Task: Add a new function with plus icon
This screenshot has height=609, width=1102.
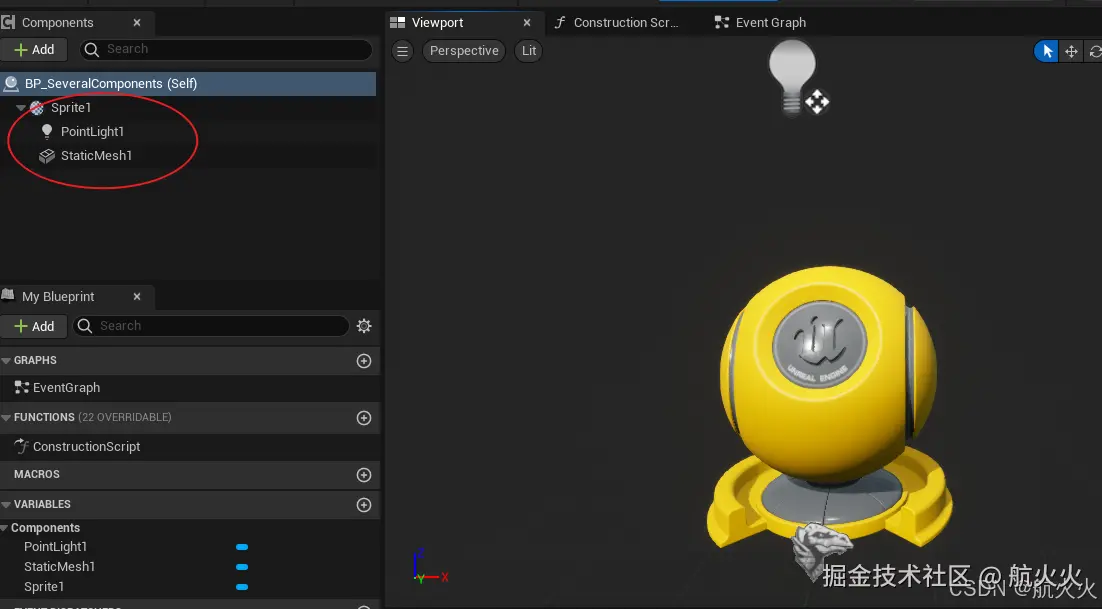Action: click(364, 418)
